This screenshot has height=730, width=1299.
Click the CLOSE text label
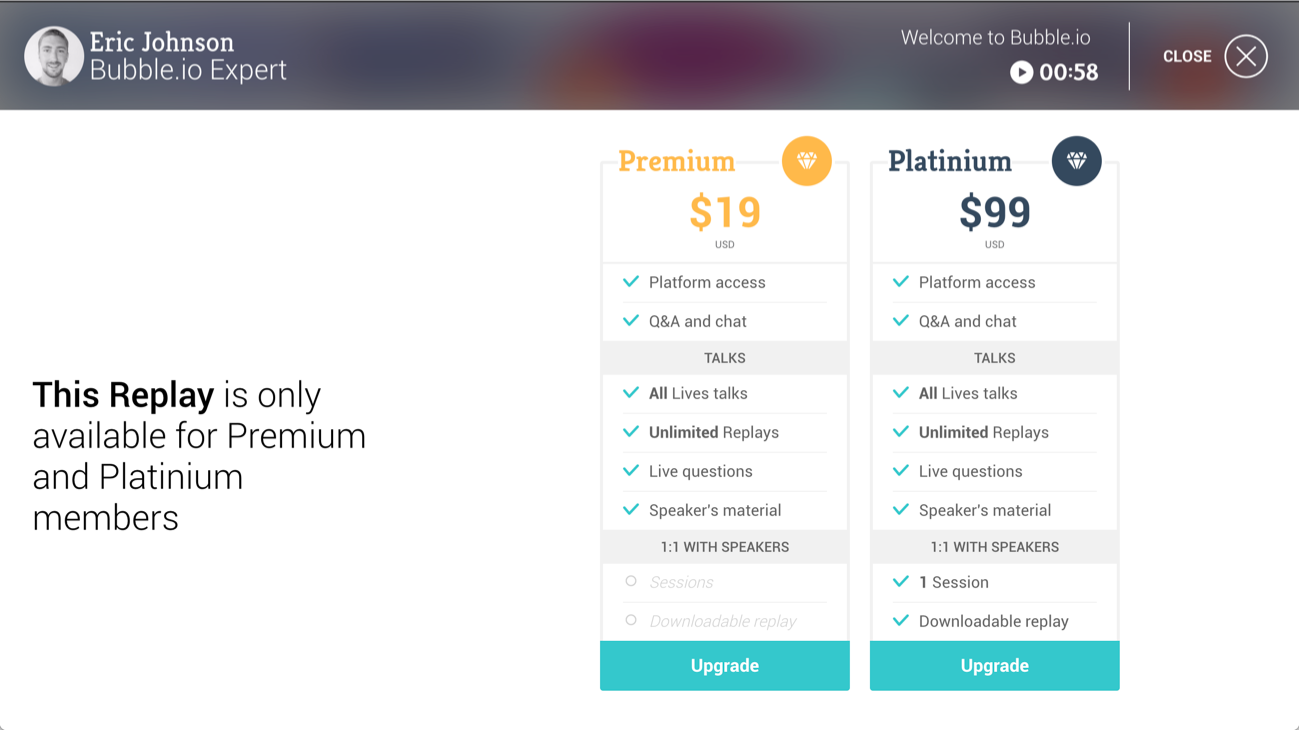click(x=1187, y=57)
